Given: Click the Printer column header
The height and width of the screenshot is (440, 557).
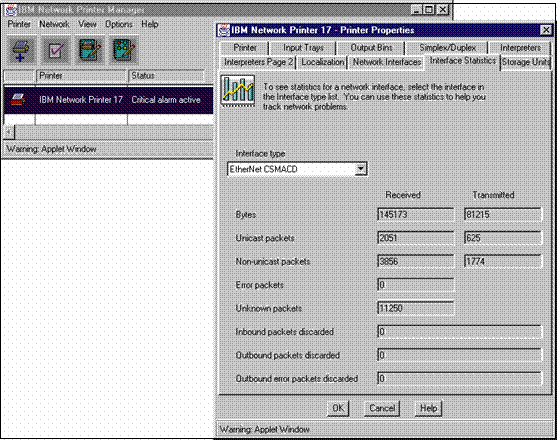Looking at the screenshot, I should (82, 76).
